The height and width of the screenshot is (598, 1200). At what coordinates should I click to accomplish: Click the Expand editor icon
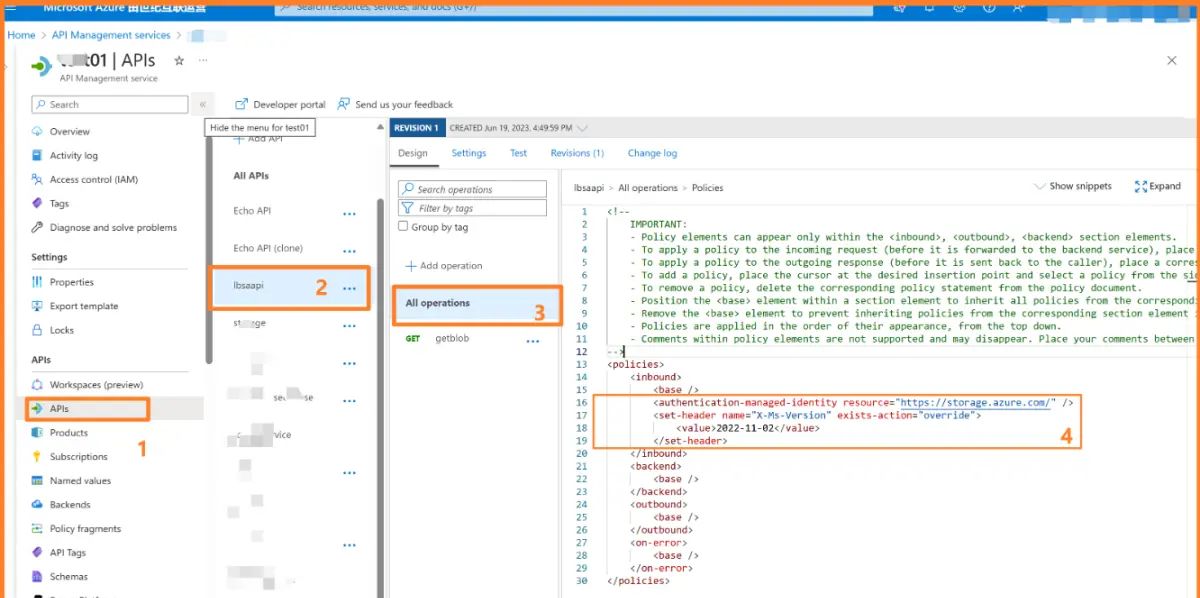point(1141,186)
